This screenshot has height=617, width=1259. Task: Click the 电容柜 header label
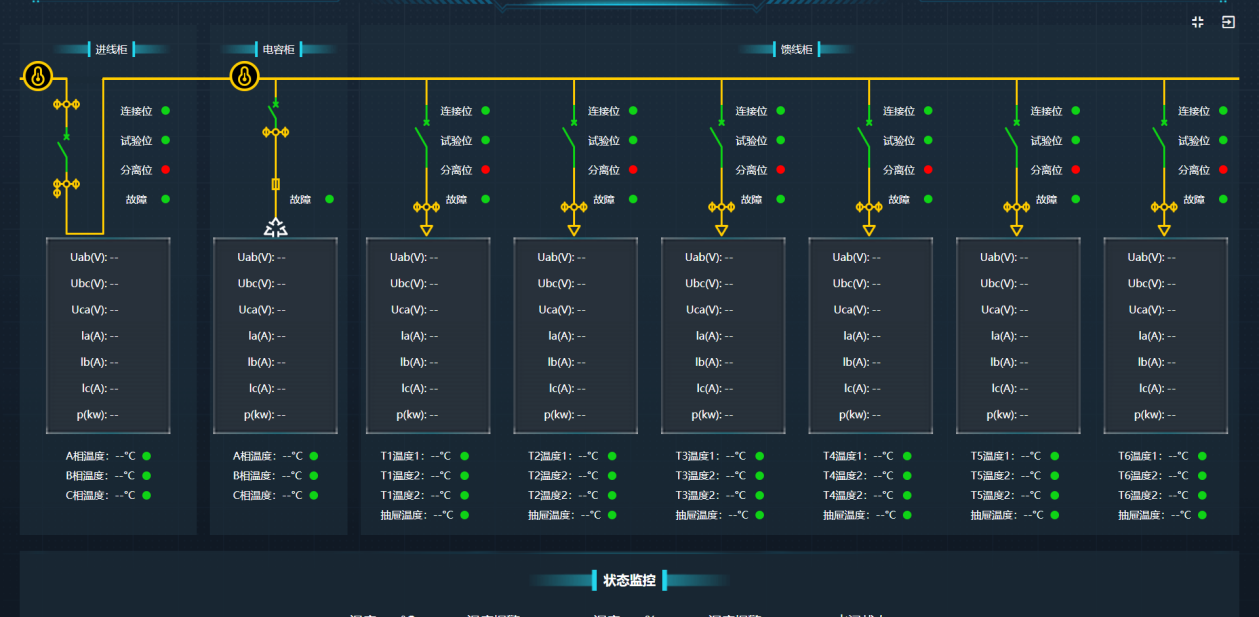click(277, 49)
